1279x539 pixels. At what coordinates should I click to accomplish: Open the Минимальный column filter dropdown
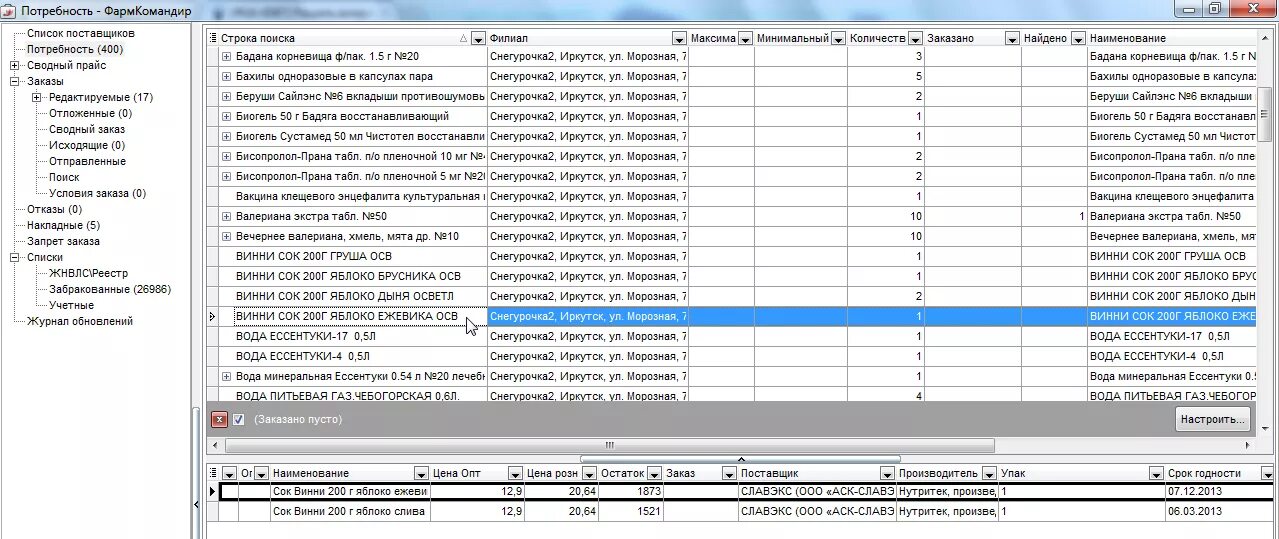click(838, 38)
